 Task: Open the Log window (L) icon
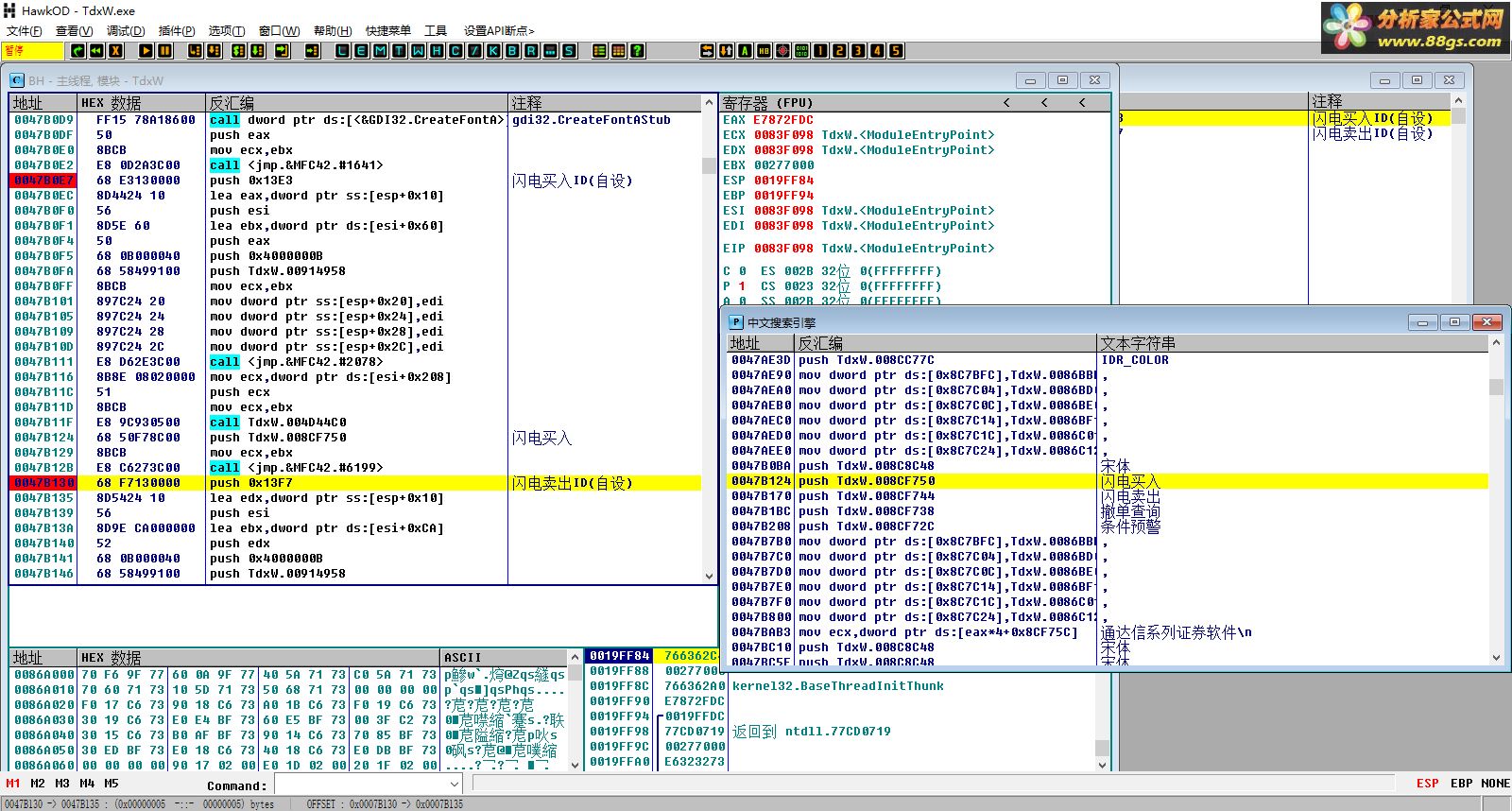pos(342,51)
